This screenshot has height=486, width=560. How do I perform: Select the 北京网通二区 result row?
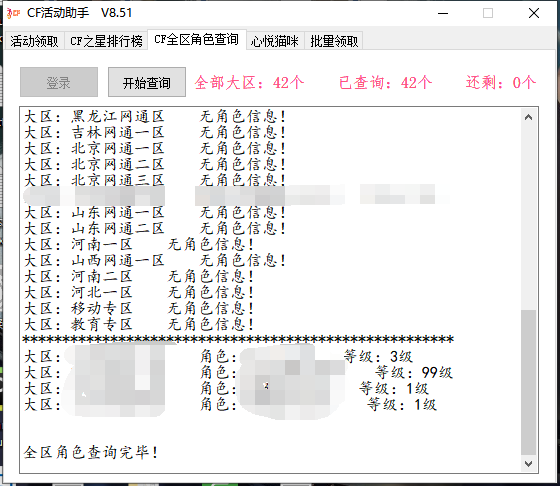(155, 165)
